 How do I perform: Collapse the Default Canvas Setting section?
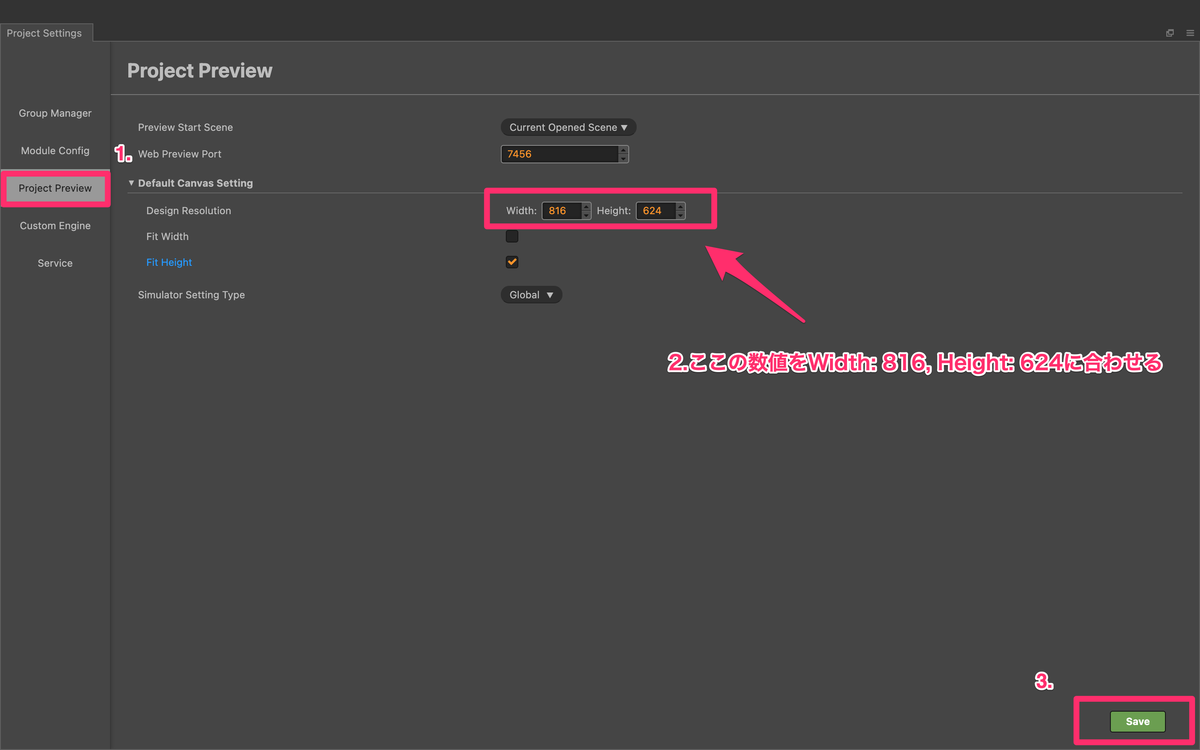tap(131, 183)
